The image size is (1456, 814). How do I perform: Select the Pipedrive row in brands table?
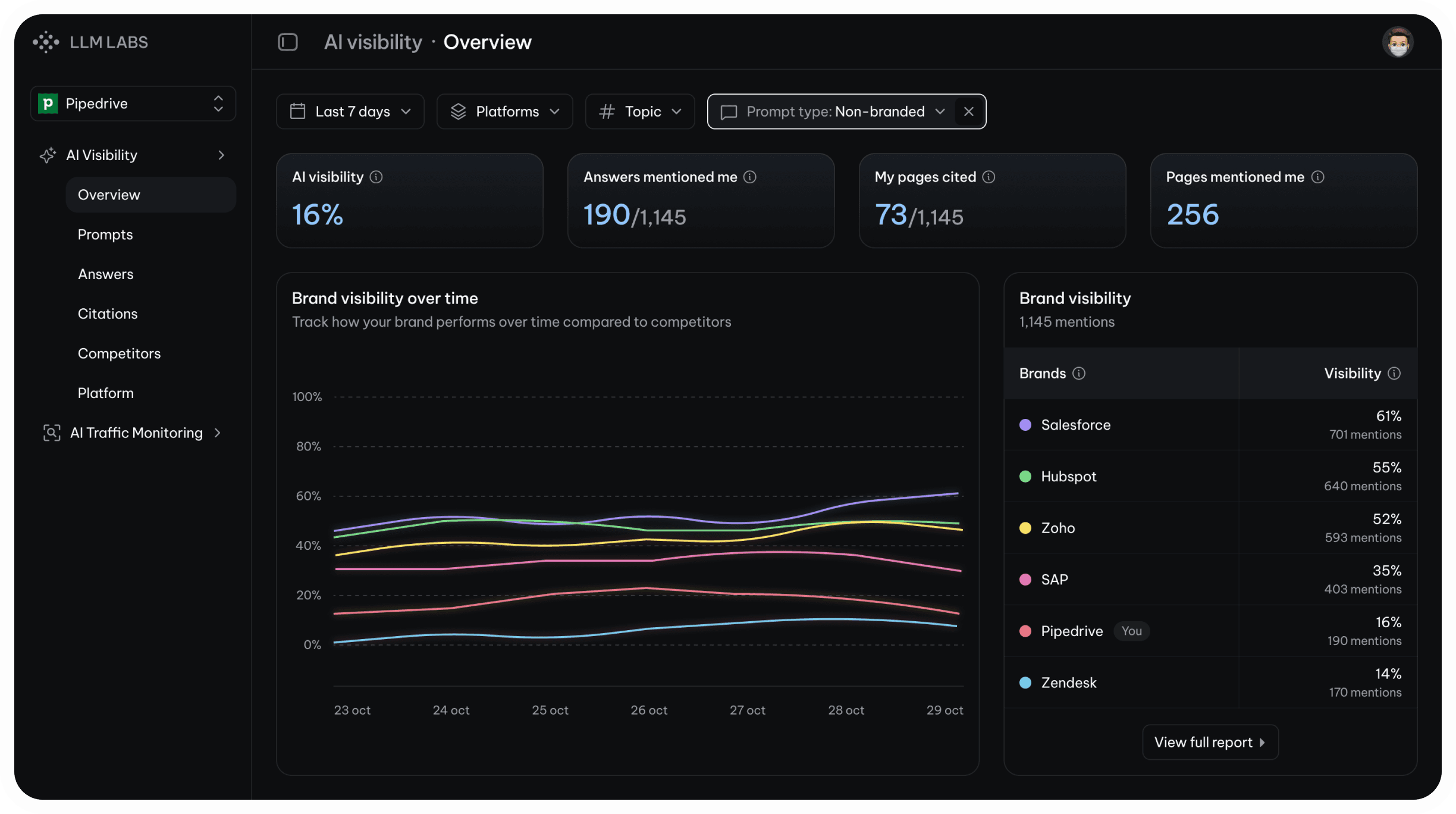[x=1072, y=631]
